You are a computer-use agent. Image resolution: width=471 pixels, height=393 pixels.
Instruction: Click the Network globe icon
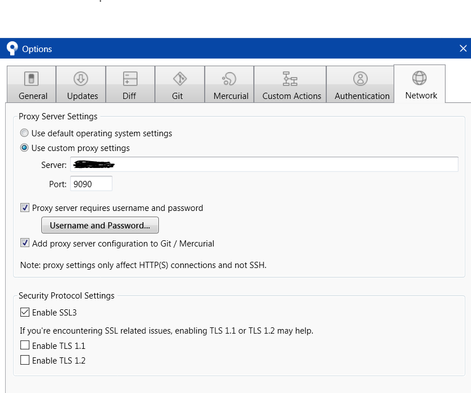(x=419, y=78)
